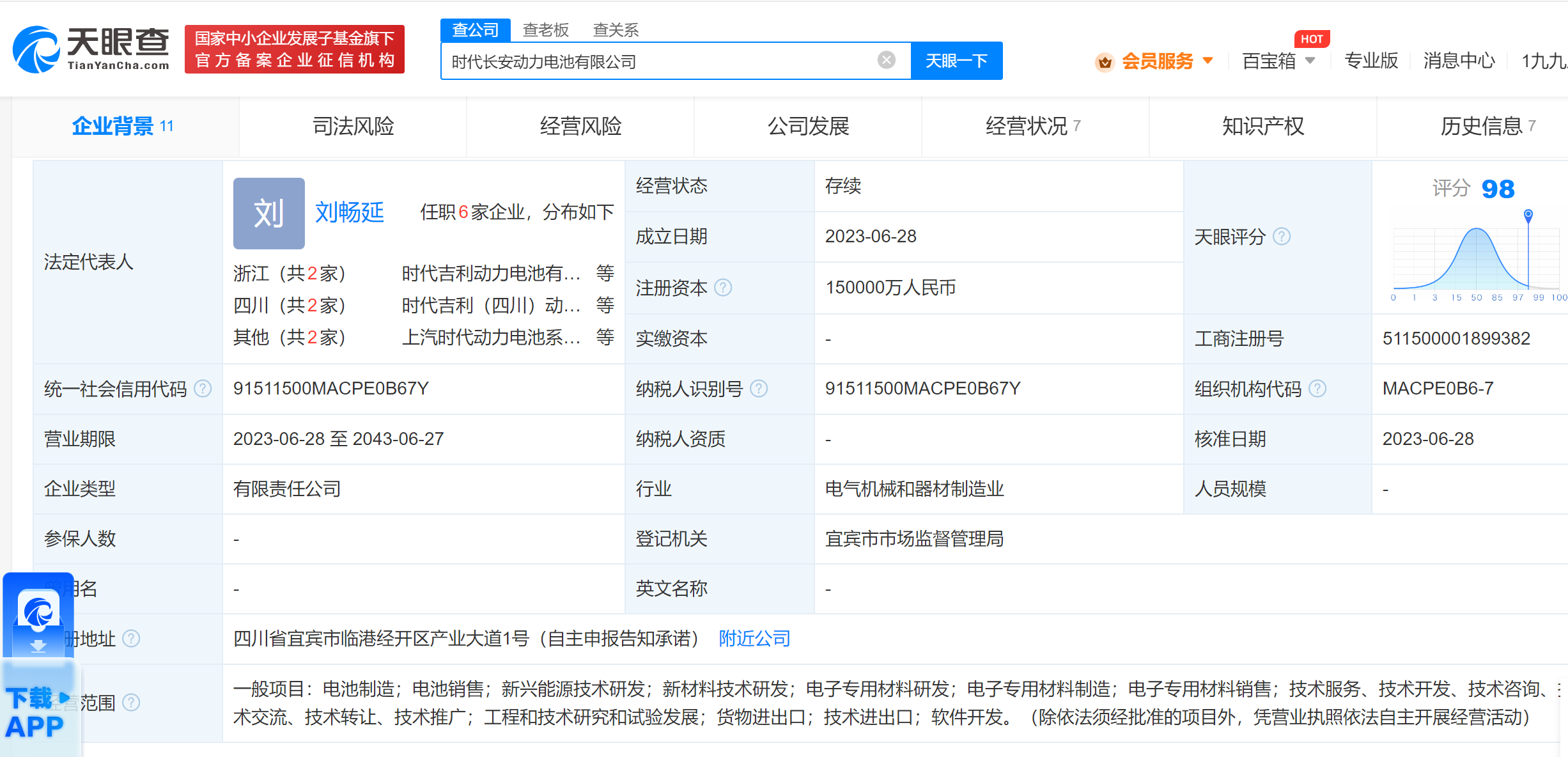Click the 等 after 浙江 companies row
The image size is (1568, 757).
[x=605, y=274]
